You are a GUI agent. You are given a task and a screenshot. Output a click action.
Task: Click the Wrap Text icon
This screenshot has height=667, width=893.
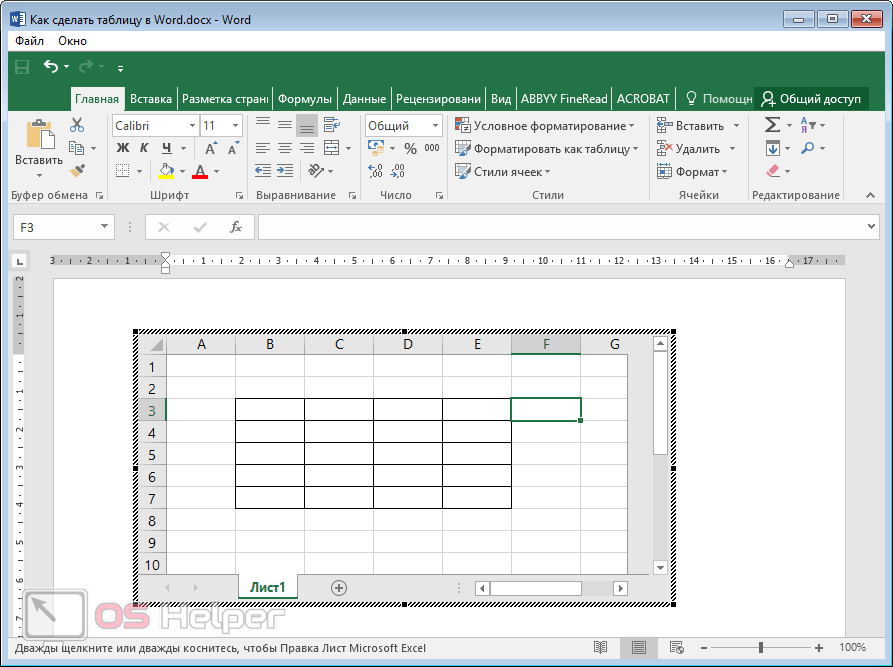point(331,125)
